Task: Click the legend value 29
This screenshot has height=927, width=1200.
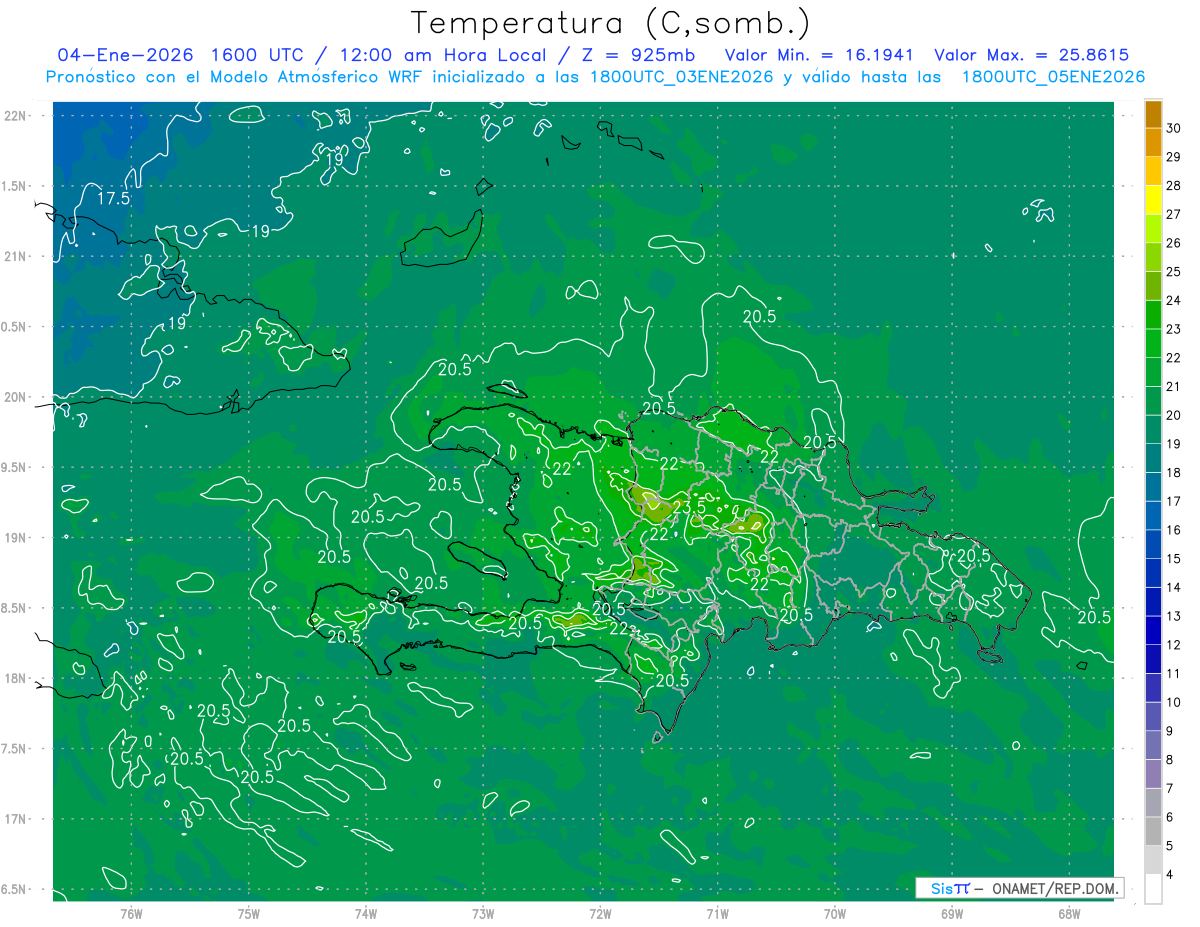Action: [x=1173, y=157]
